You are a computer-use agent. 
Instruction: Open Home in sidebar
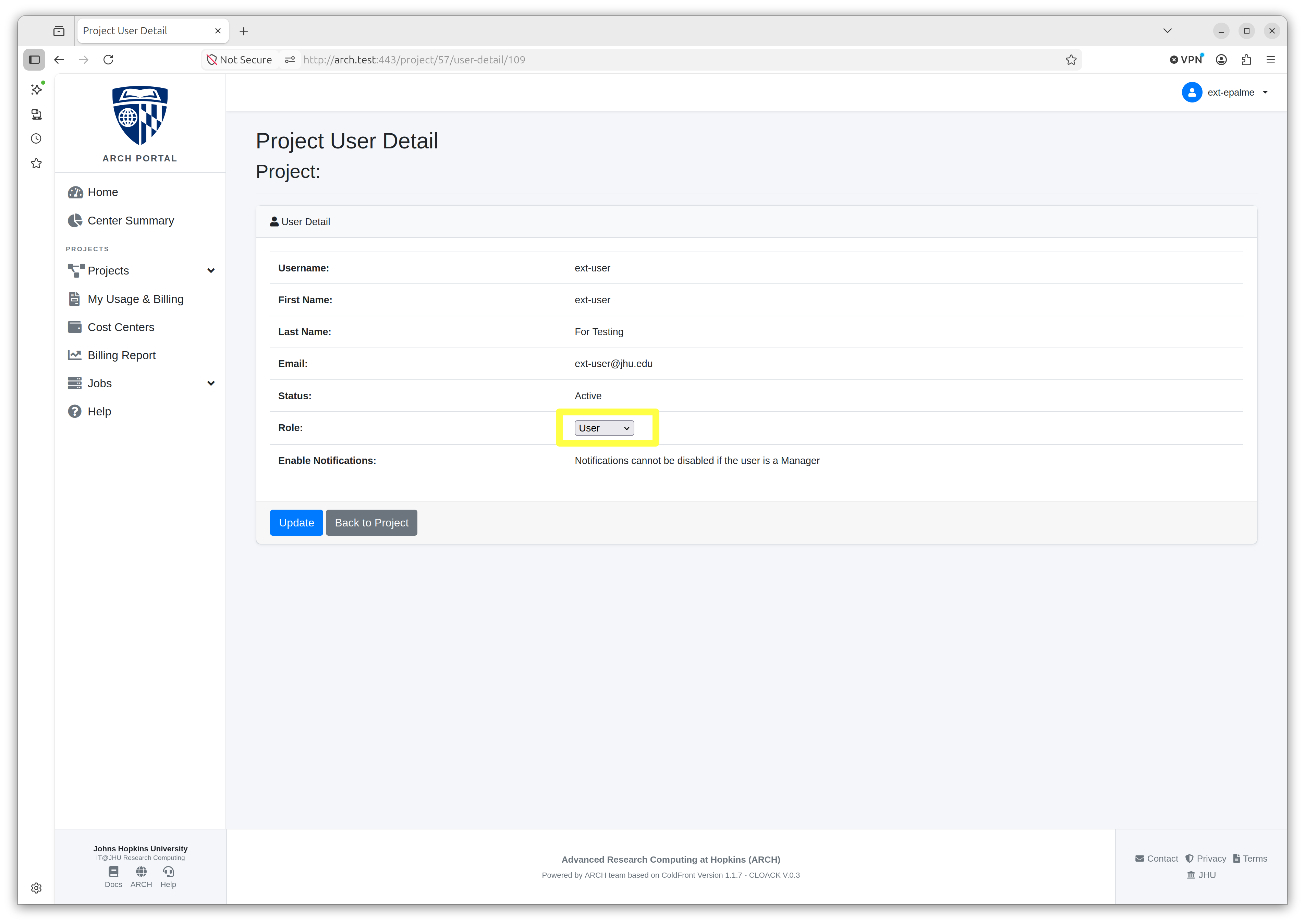tap(103, 192)
